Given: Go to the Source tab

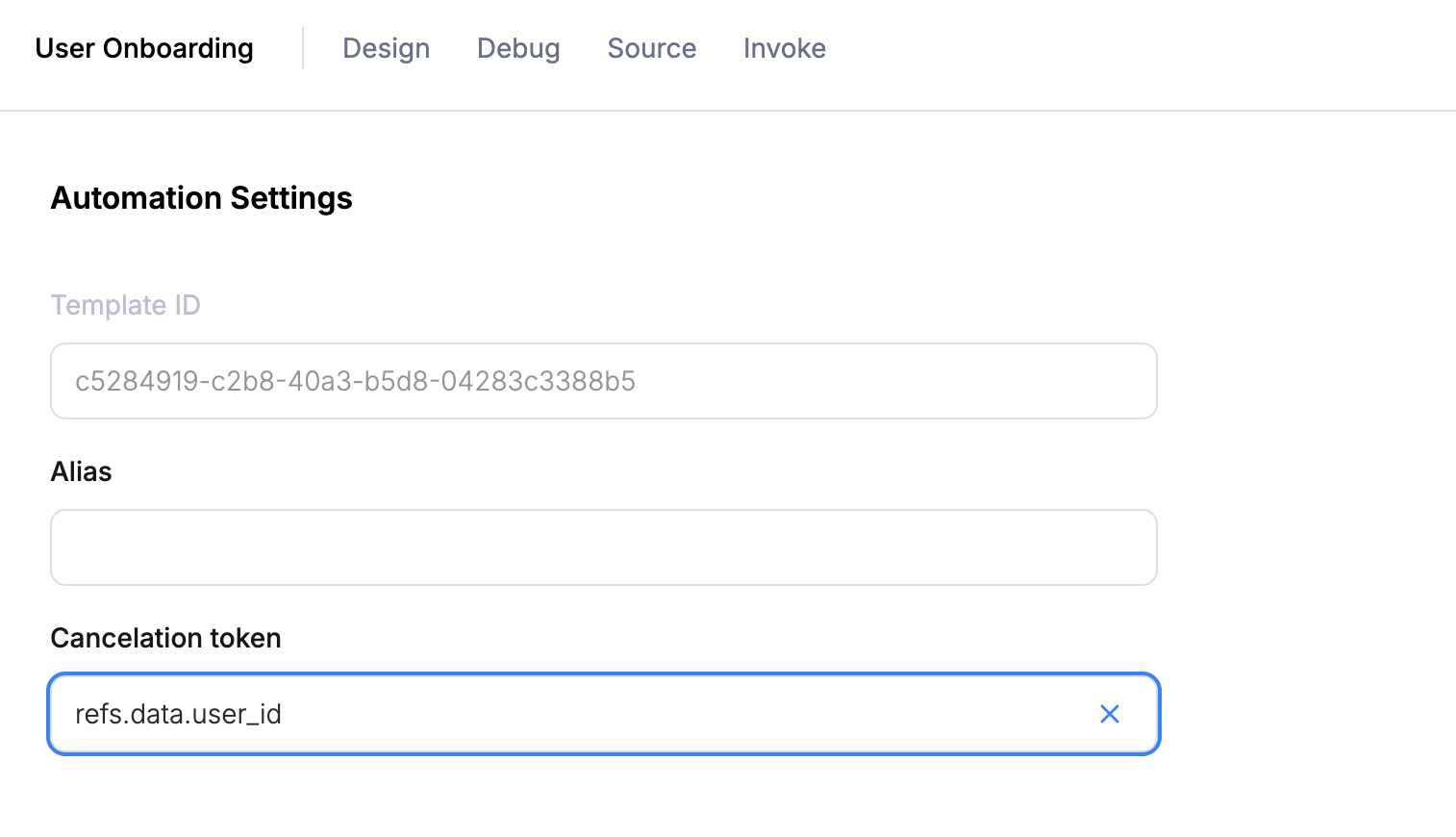Looking at the screenshot, I should pos(651,48).
